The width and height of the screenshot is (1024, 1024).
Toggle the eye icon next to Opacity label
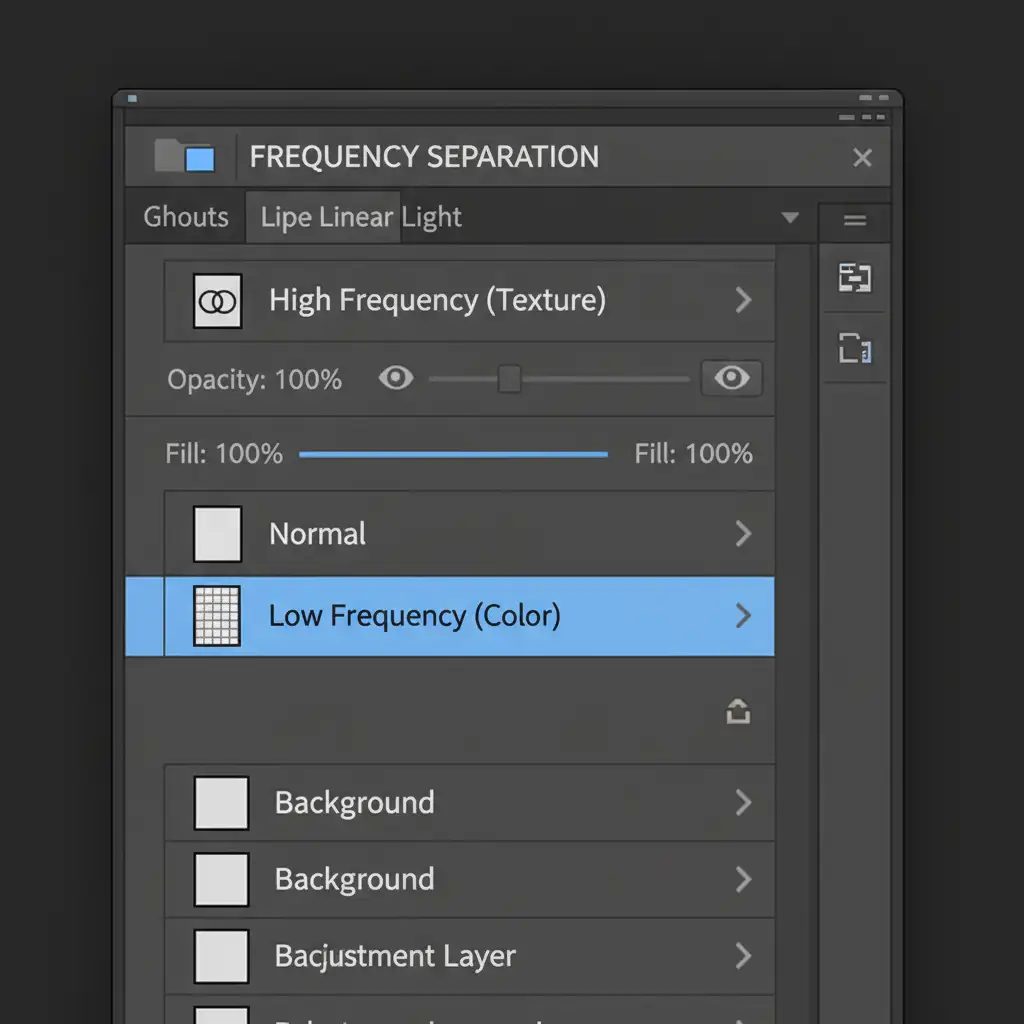coord(396,378)
